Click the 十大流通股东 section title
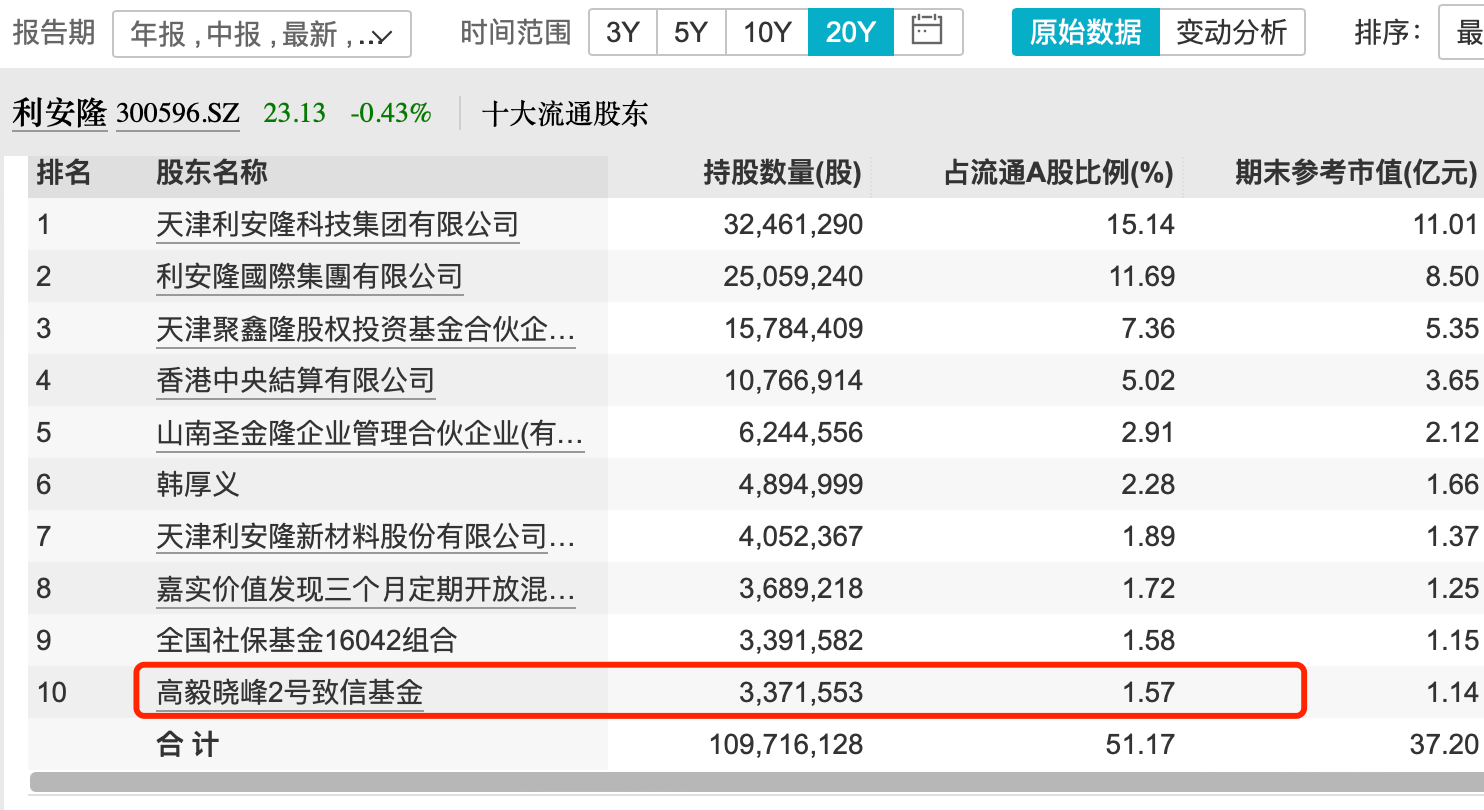Screen dimensions: 1484x810 (x=565, y=113)
